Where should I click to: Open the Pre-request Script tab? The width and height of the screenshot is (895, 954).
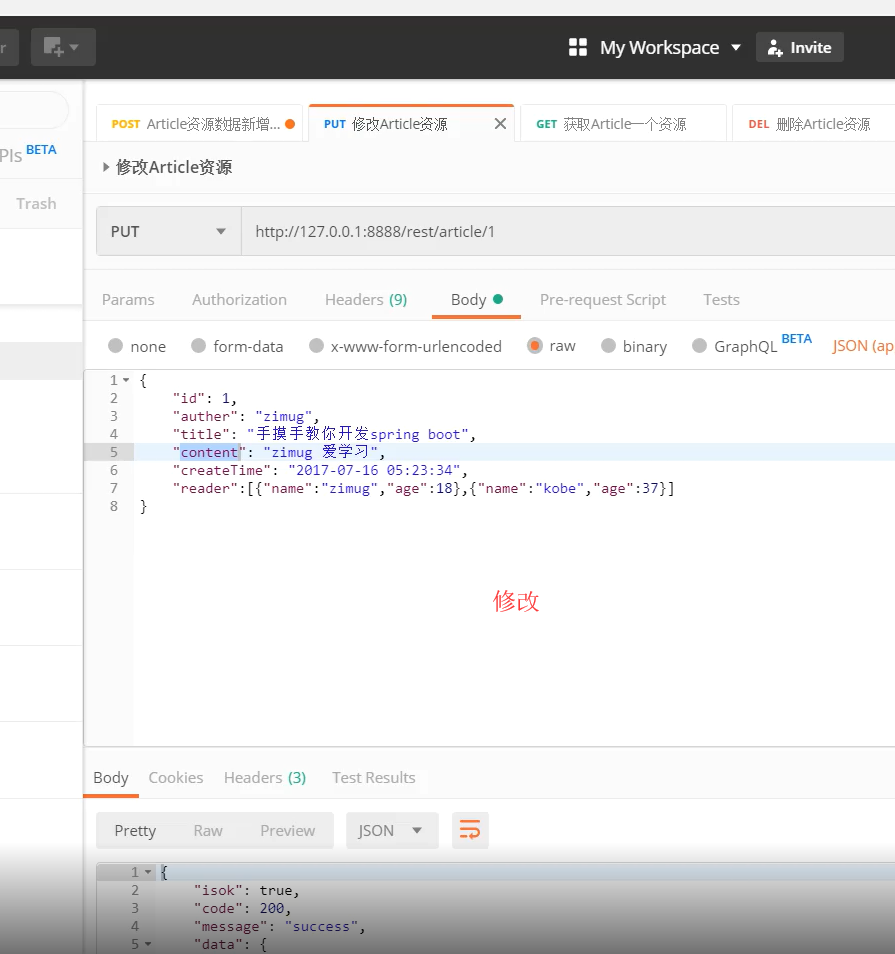tap(603, 300)
